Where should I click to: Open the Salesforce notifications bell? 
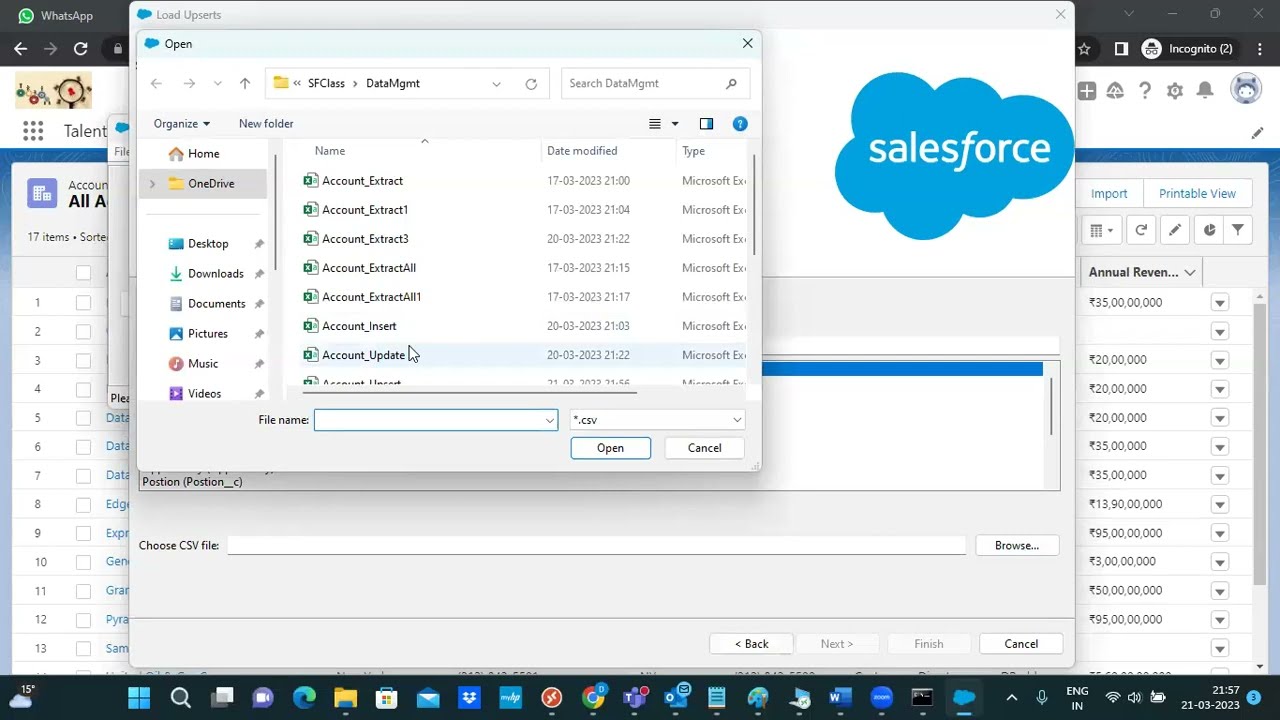1205,91
